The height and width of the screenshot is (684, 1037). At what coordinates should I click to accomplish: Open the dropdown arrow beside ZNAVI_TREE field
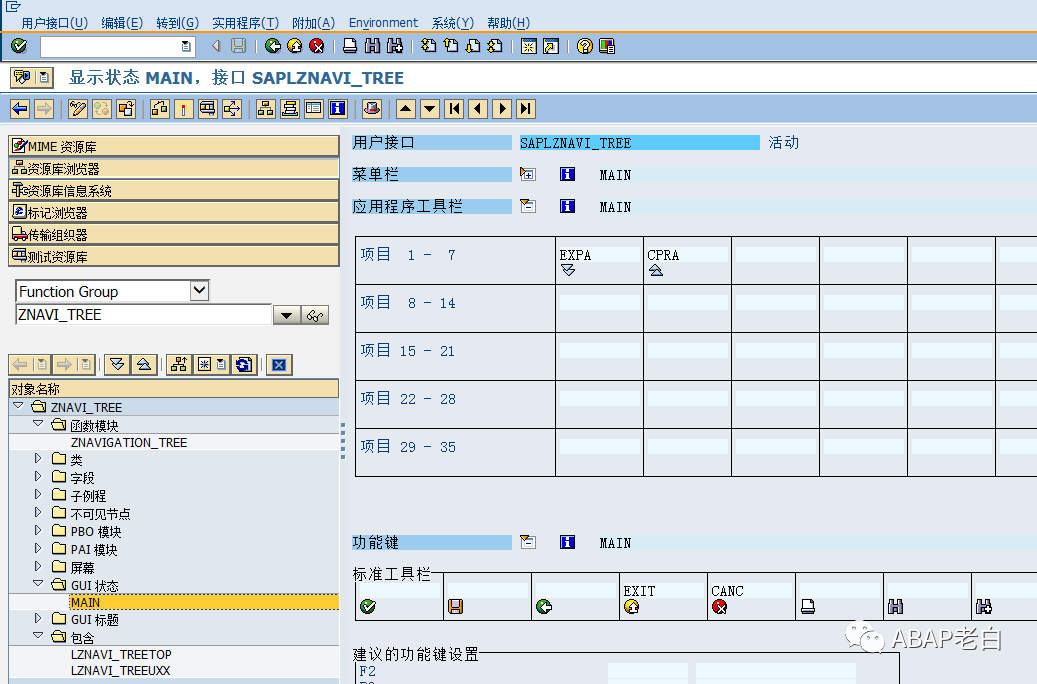[286, 316]
